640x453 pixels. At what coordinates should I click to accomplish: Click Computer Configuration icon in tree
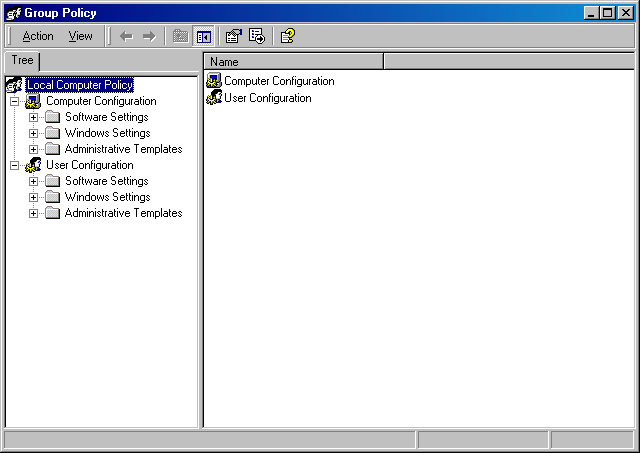33,101
